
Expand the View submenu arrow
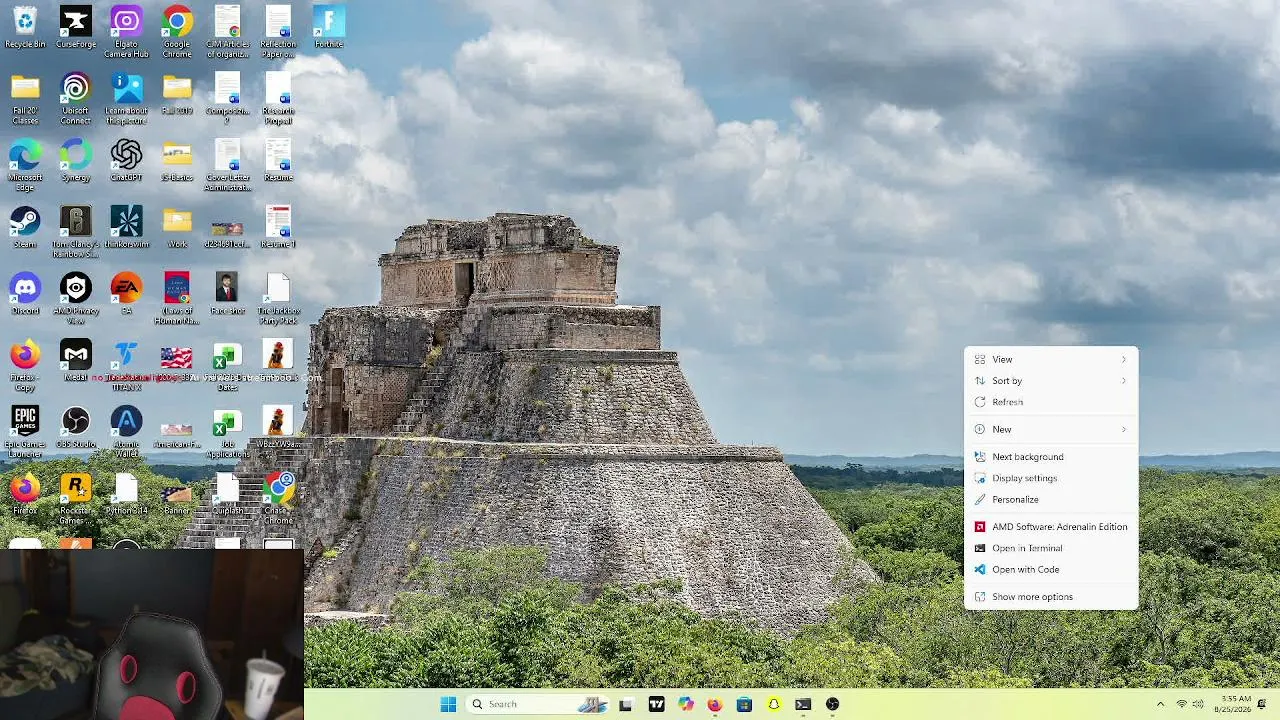[x=1123, y=359]
